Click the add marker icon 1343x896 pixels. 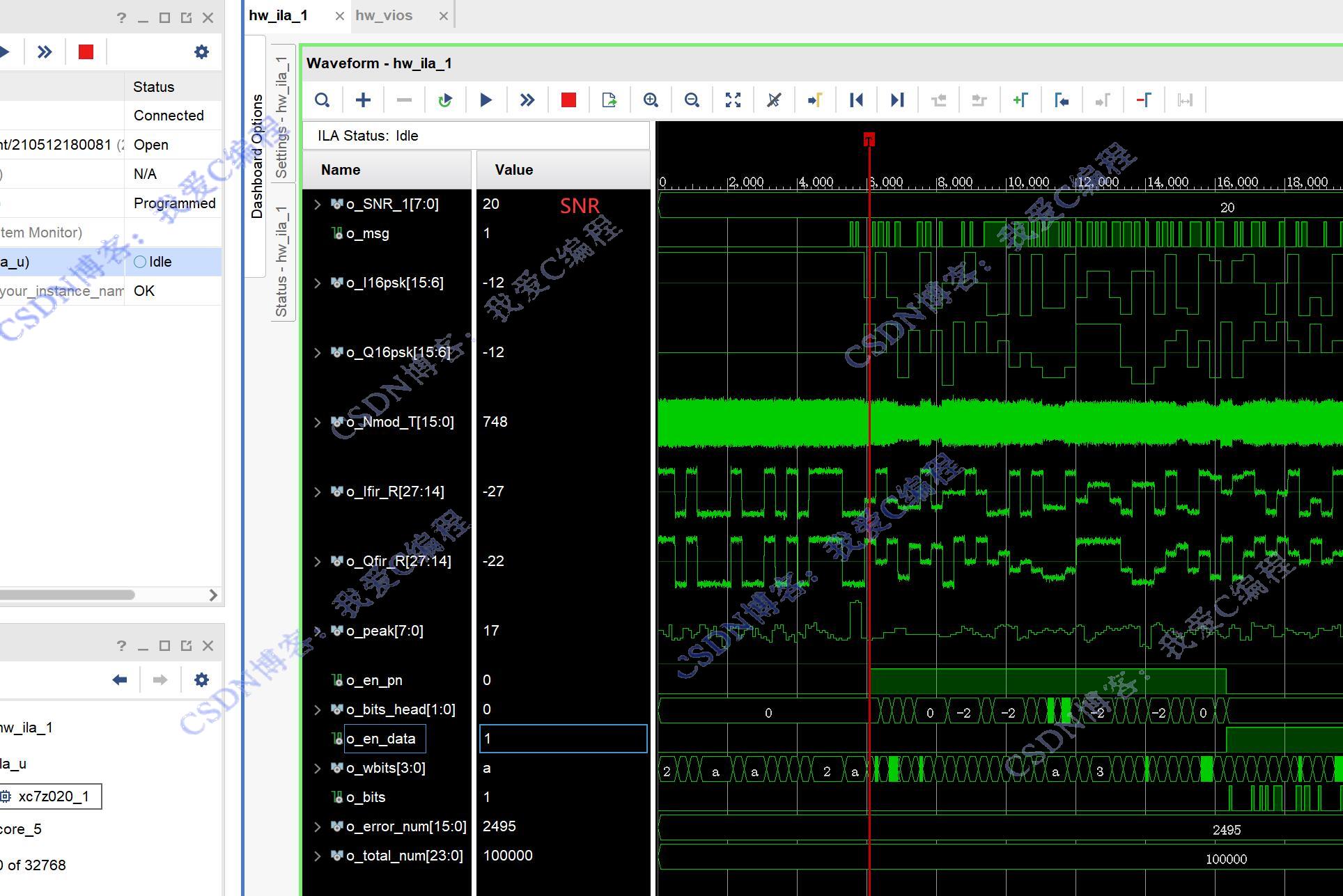[x=1020, y=100]
